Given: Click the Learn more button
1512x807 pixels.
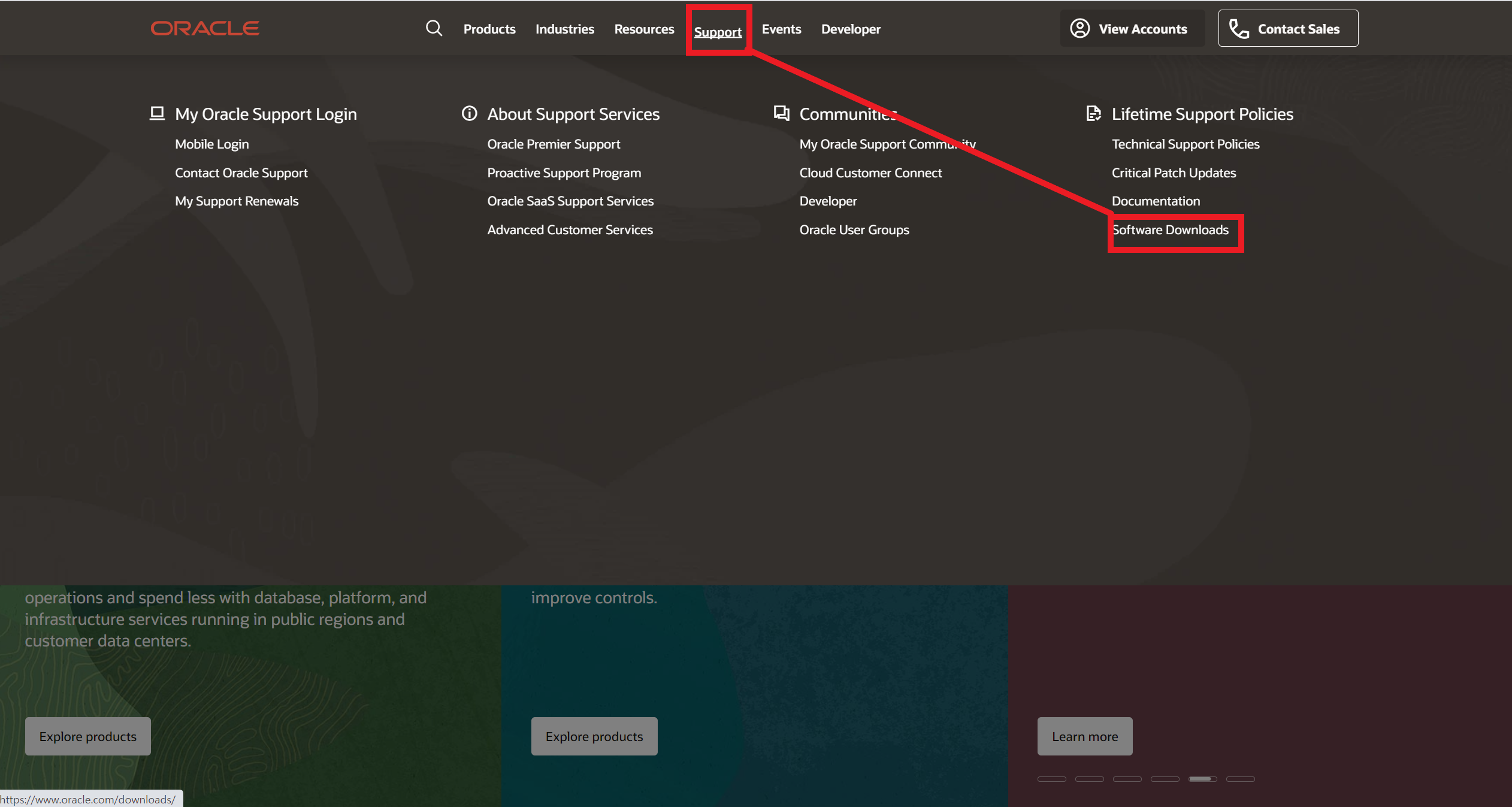Looking at the screenshot, I should coord(1085,736).
